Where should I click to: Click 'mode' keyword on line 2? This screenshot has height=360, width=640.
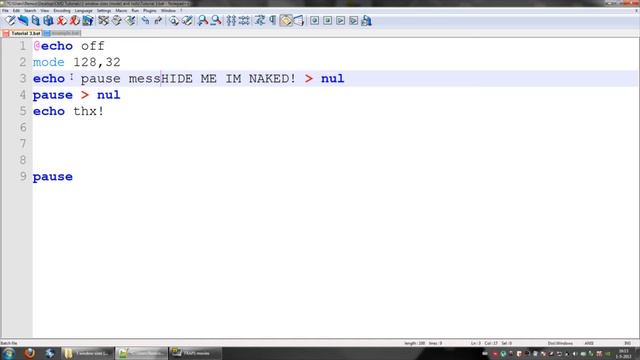point(49,62)
